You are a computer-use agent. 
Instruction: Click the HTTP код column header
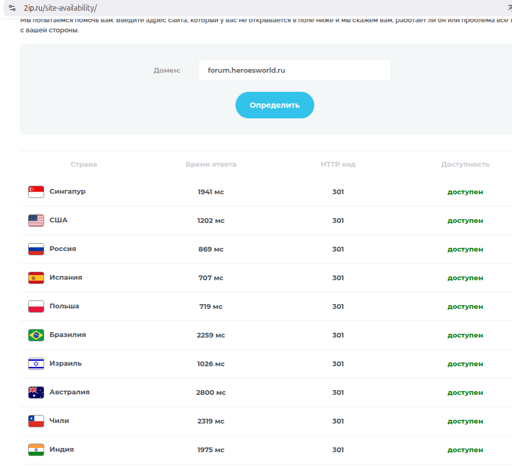pos(338,164)
